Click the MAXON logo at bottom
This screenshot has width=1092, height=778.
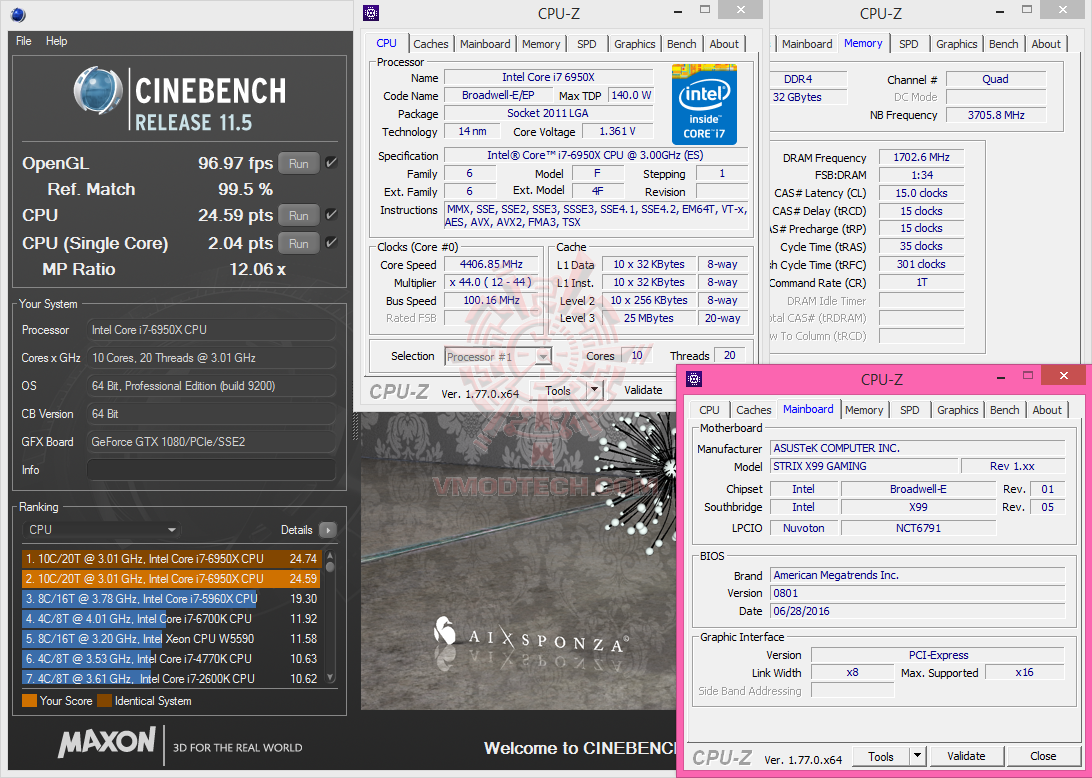(x=107, y=743)
